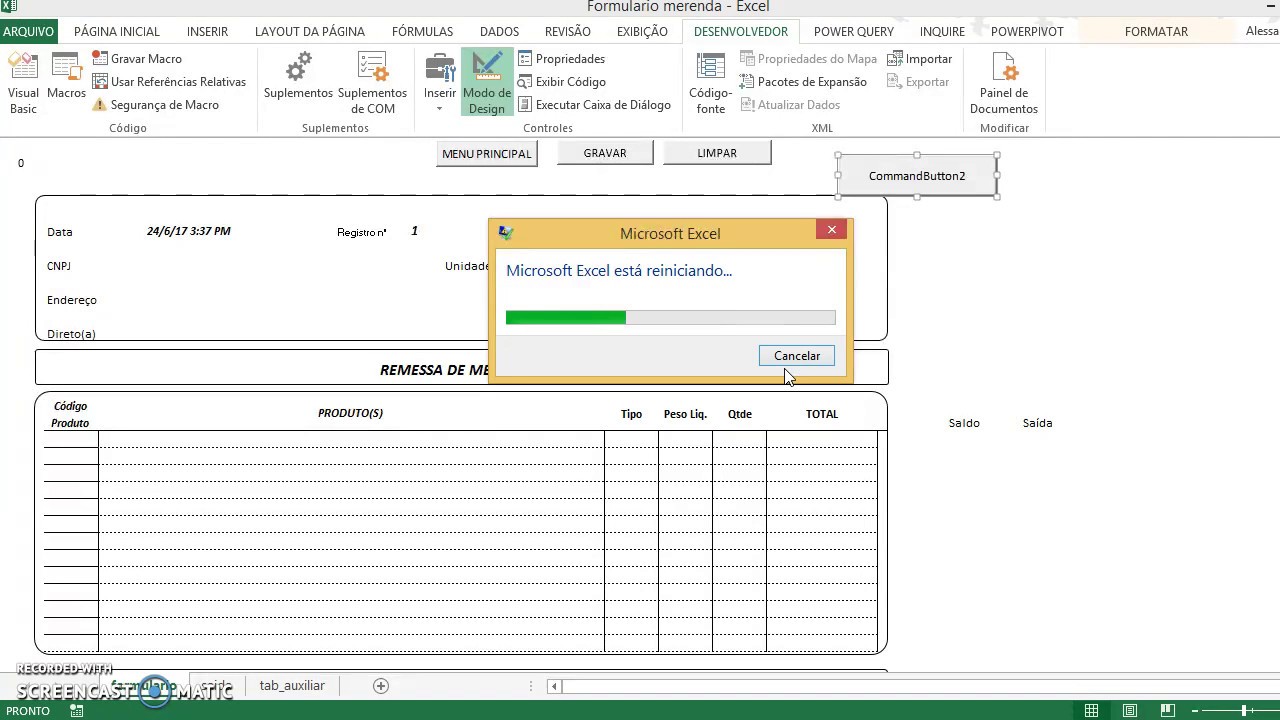The image size is (1280, 720).
Task: Click the Diretor(a) label
Action: 71,334
